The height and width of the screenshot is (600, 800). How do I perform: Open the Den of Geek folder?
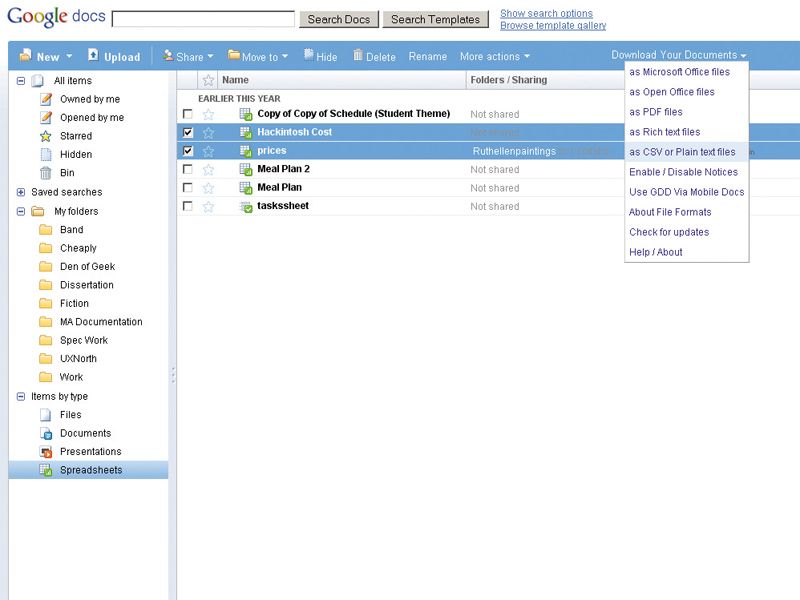coord(87,266)
